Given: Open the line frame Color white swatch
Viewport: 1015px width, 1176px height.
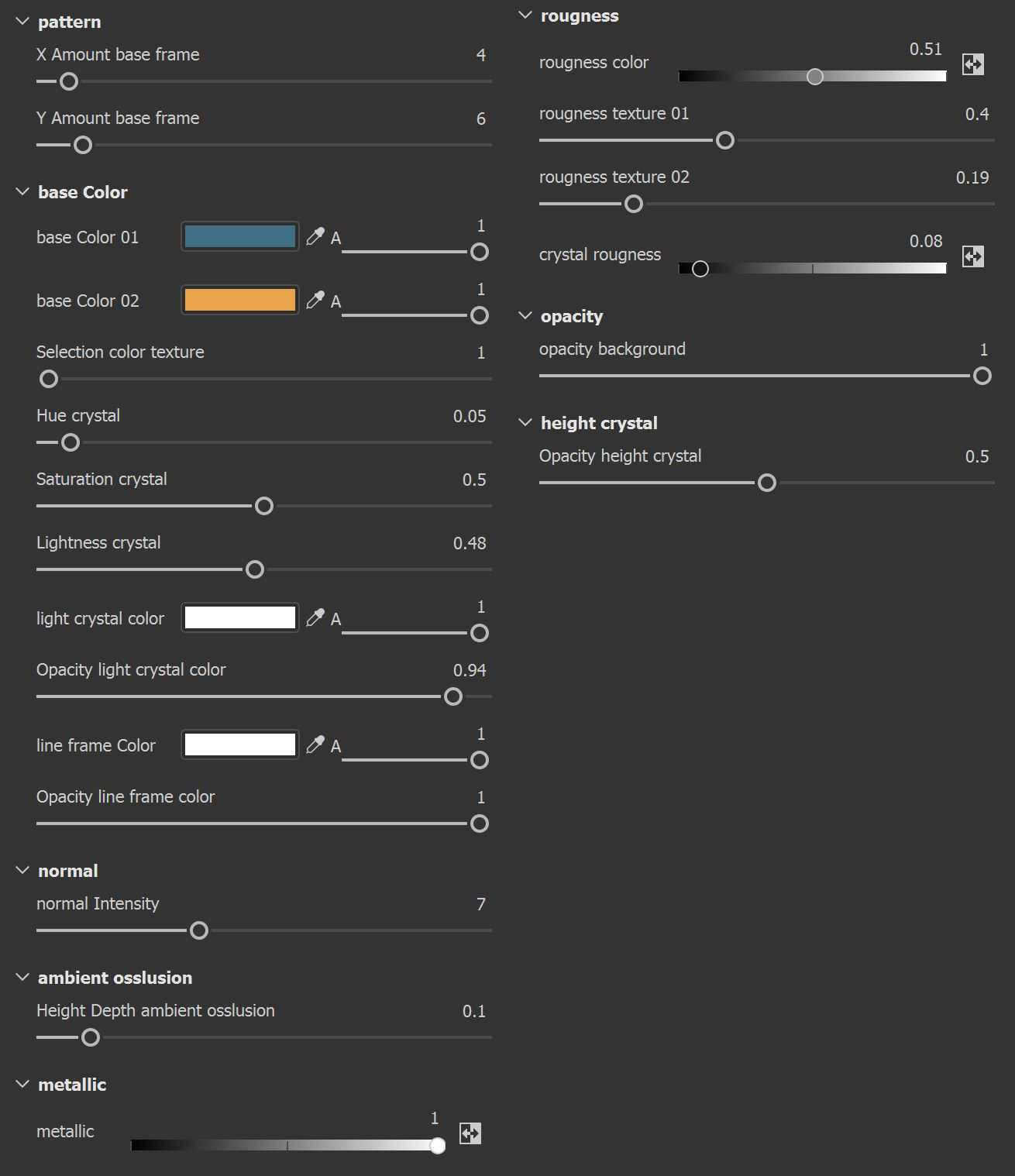Looking at the screenshot, I should [240, 744].
